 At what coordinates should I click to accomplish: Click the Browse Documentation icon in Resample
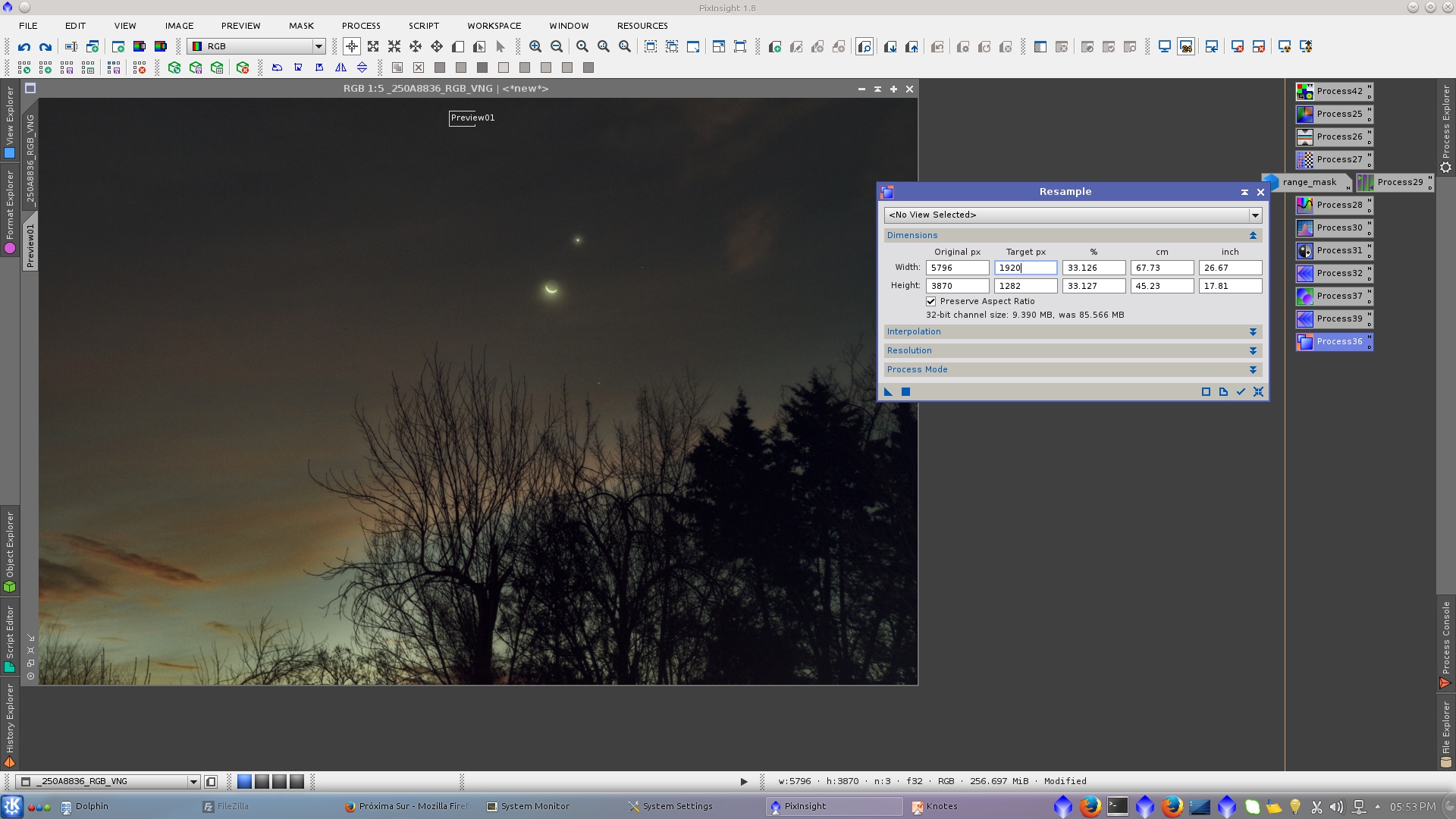pyautogui.click(x=1223, y=392)
